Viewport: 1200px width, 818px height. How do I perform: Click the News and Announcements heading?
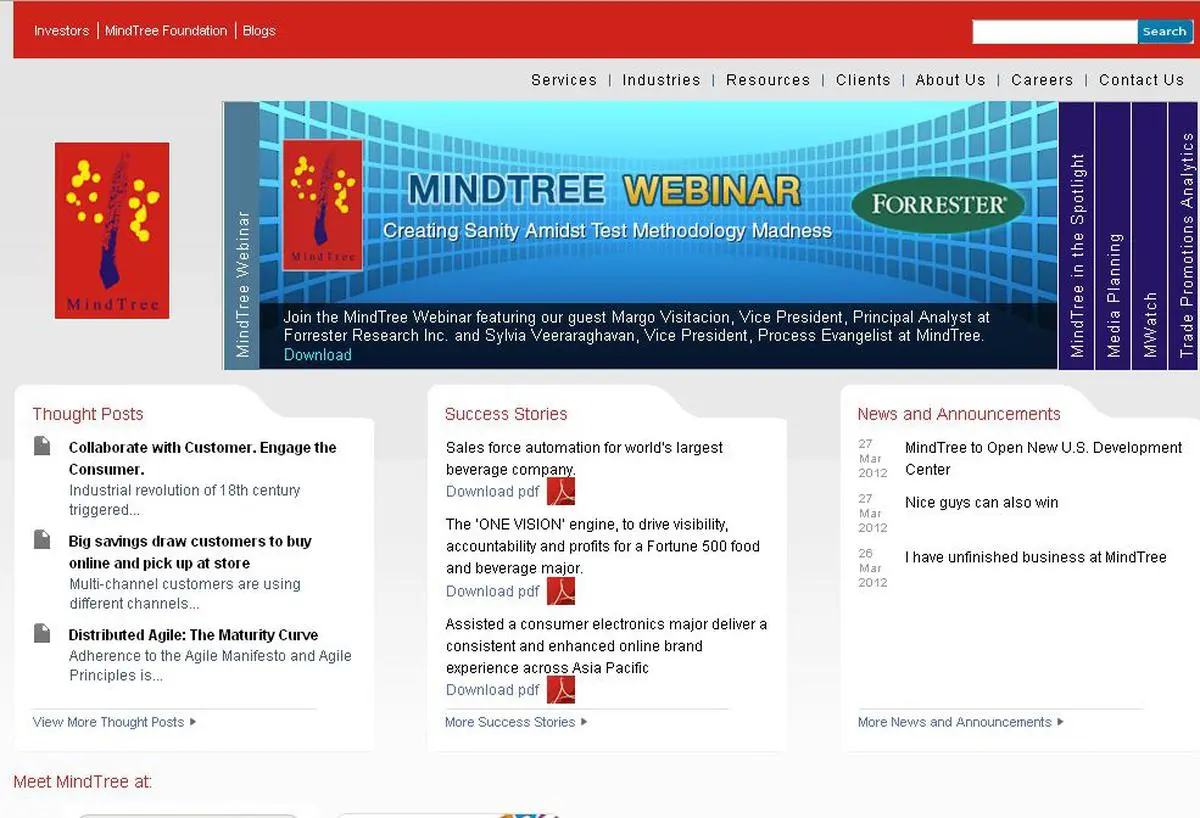tap(959, 414)
